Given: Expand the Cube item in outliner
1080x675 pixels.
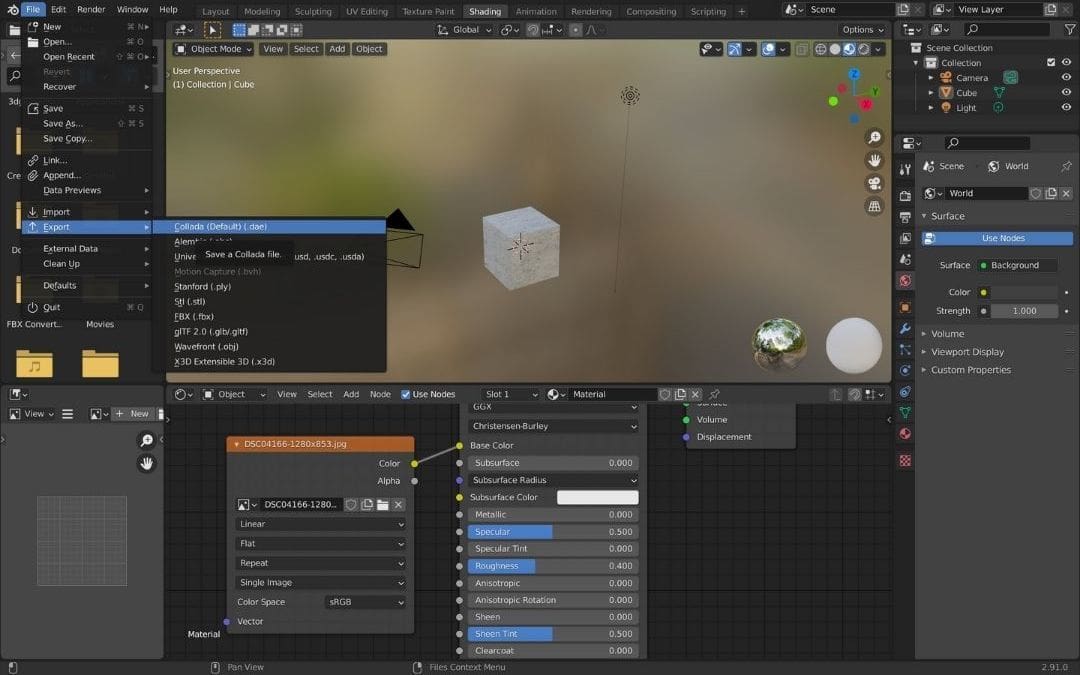Looking at the screenshot, I should point(931,92).
